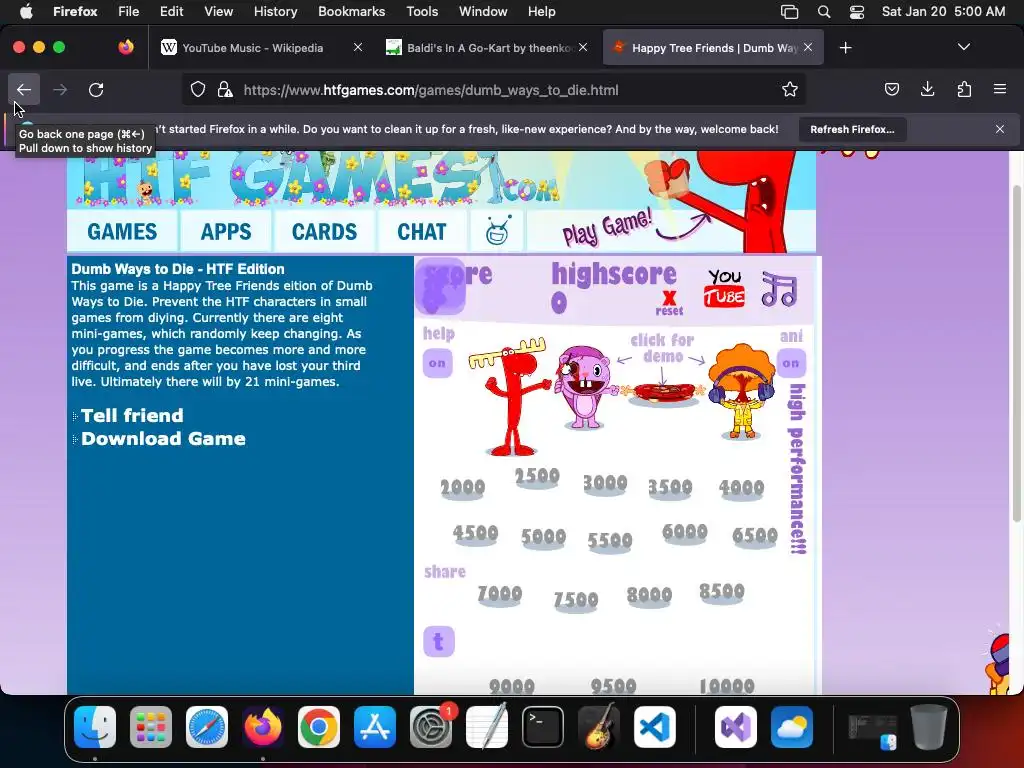Open Visual Studio Code from dock

(x=654, y=727)
